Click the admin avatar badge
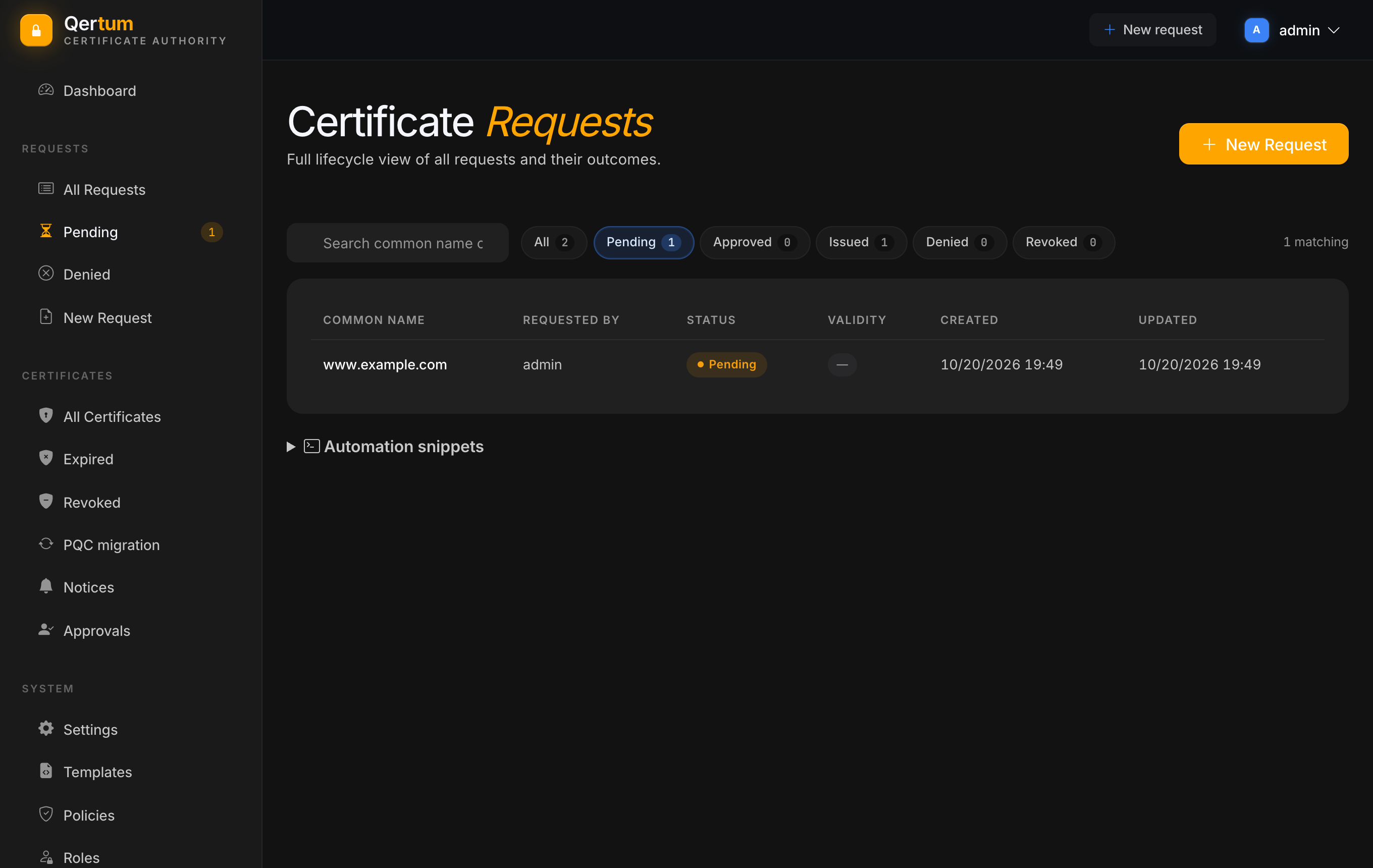Image resolution: width=1373 pixels, height=868 pixels. (1257, 30)
